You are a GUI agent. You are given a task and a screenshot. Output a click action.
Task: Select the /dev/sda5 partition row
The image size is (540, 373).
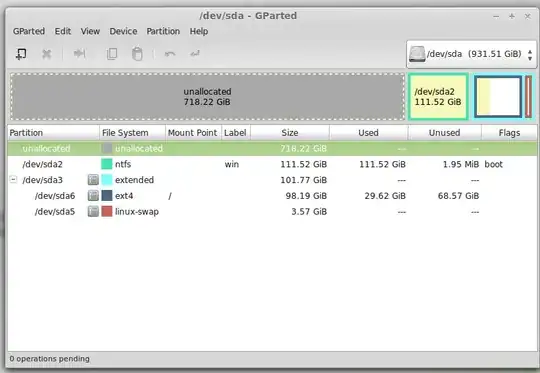click(272, 211)
